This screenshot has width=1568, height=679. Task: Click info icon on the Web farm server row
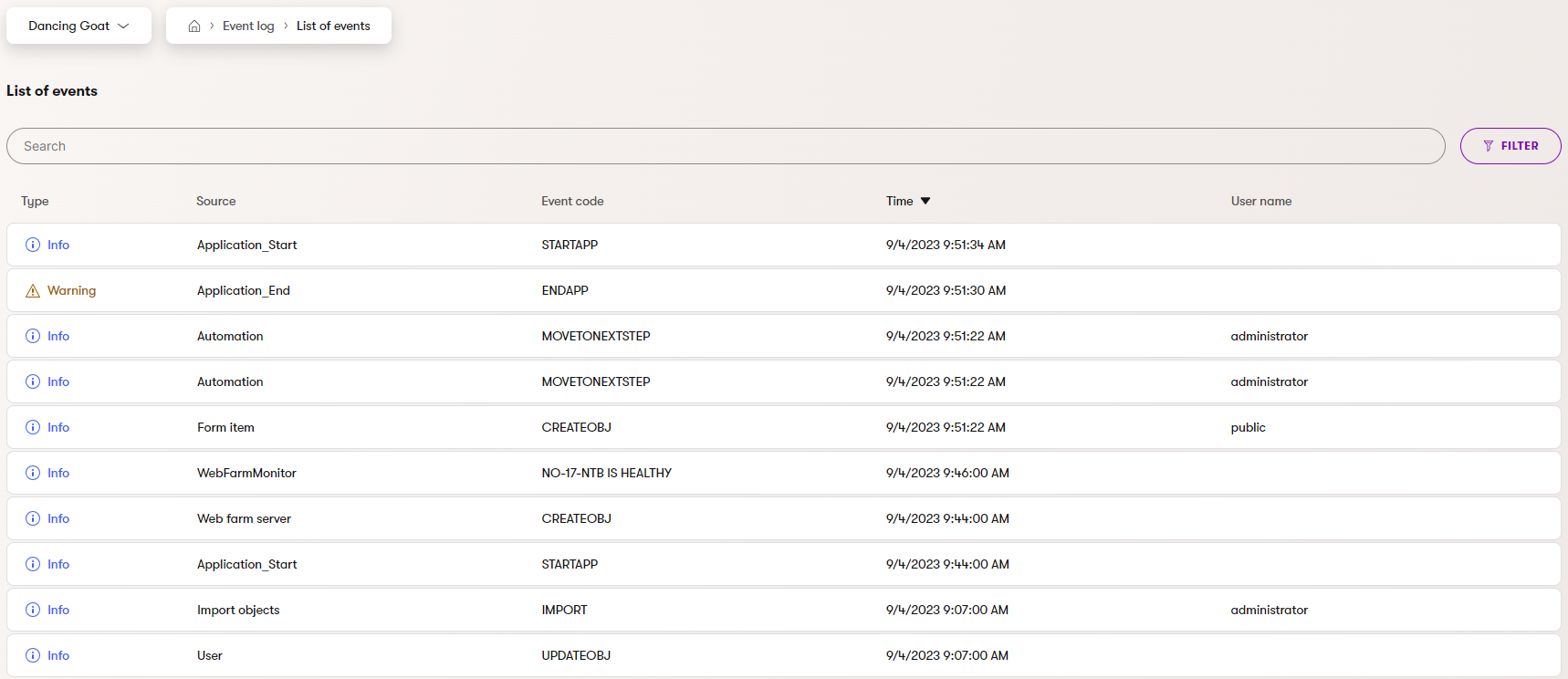tap(33, 518)
